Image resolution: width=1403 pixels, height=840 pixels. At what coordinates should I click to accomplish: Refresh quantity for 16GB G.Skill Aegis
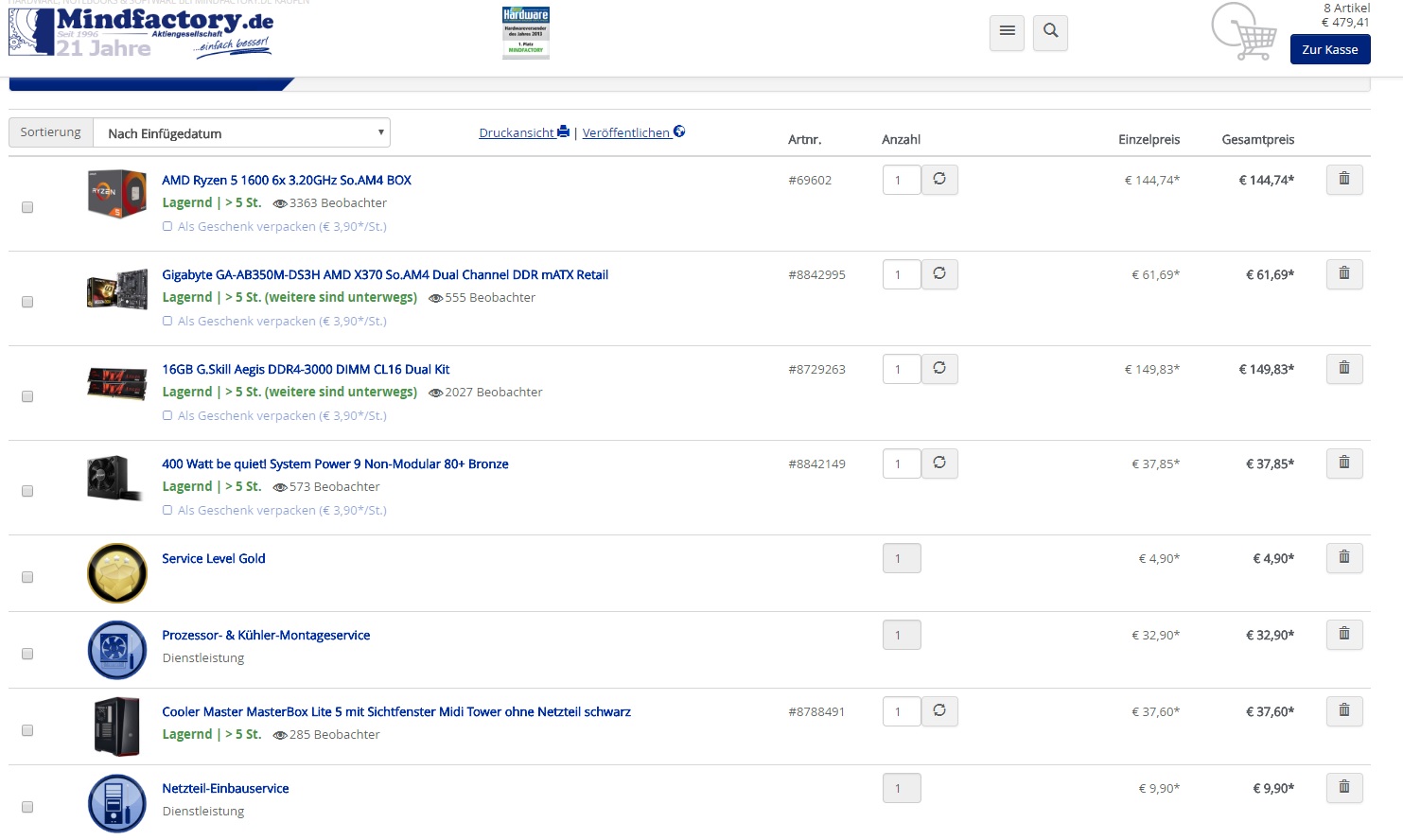point(939,368)
